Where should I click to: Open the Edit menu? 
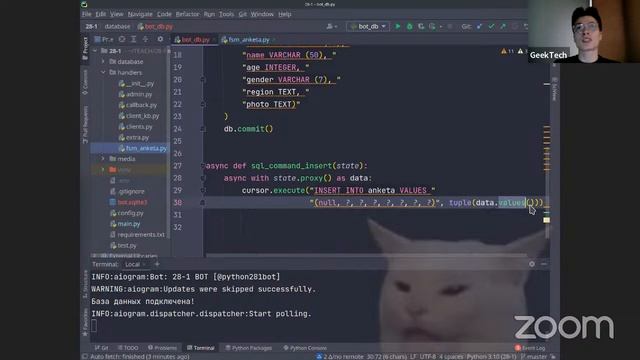(x=100, y=14)
